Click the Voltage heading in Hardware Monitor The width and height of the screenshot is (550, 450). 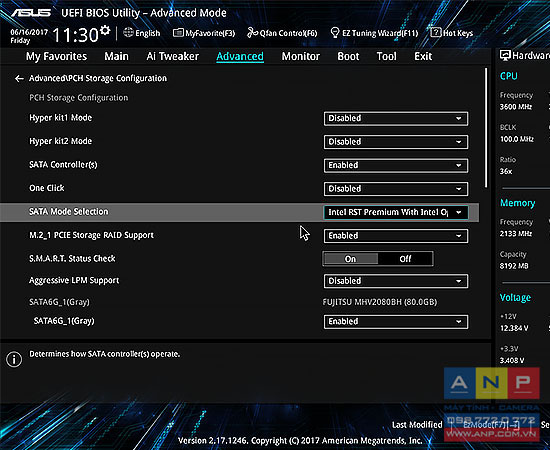[515, 298]
